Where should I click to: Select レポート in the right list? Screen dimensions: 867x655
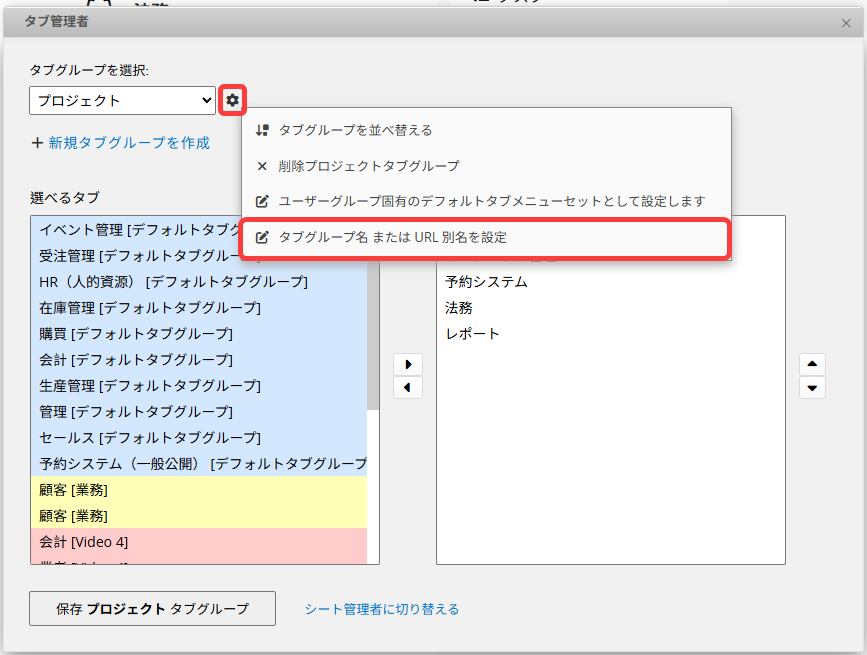472,333
